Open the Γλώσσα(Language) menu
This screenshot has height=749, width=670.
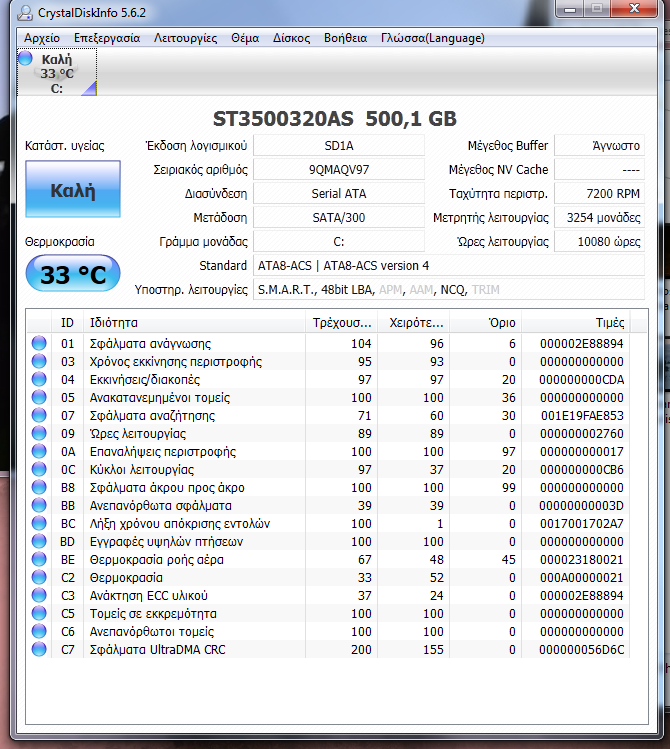(x=433, y=38)
